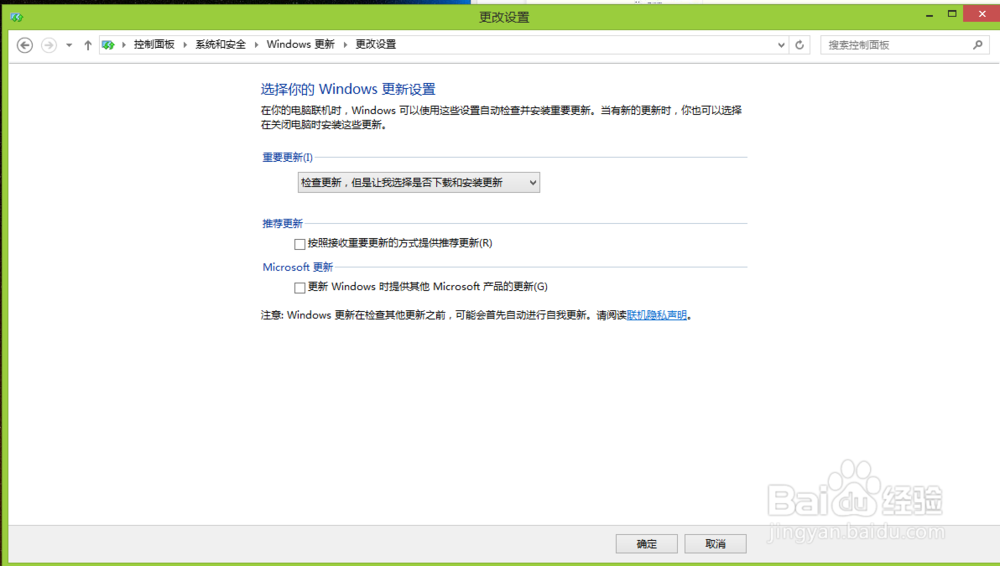The width and height of the screenshot is (1000, 566).
Task: Expand address bar history dropdown
Action: coord(781,45)
